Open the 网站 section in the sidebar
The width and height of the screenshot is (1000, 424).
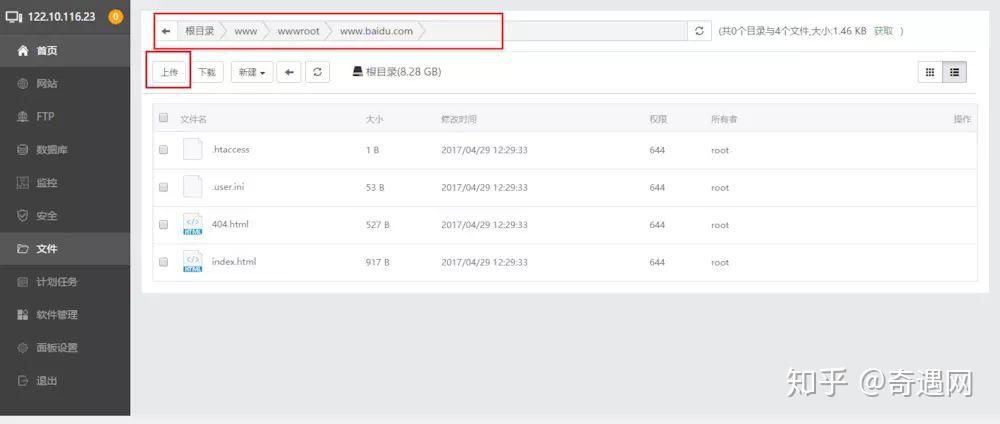[x=65, y=84]
